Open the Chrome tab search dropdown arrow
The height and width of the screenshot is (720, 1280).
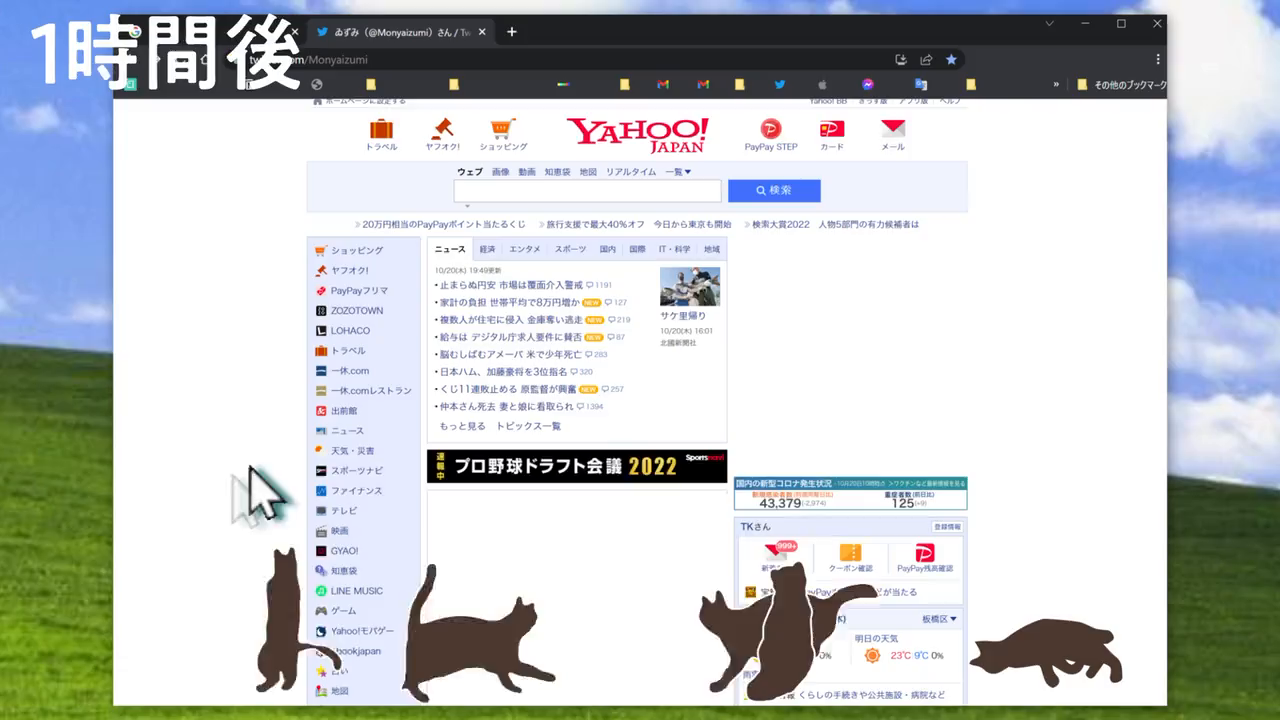(x=1050, y=23)
